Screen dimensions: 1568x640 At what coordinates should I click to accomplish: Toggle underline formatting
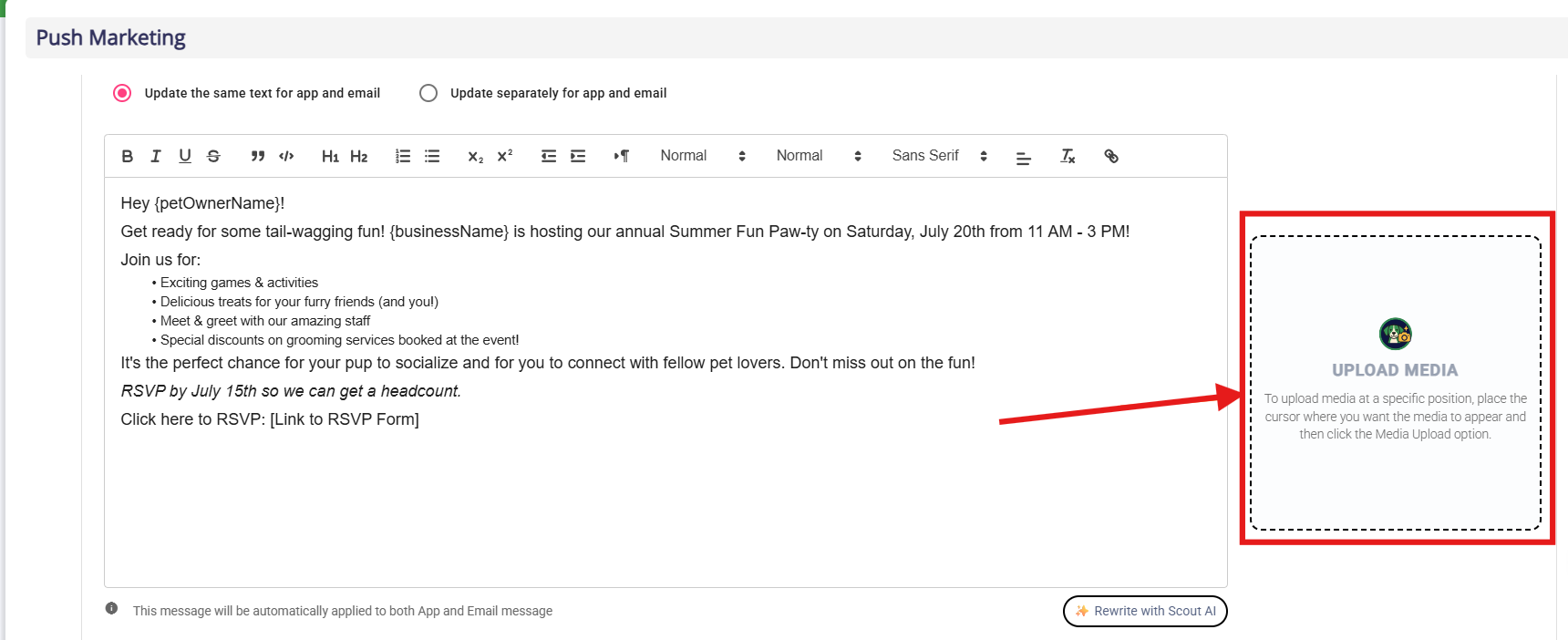click(185, 156)
